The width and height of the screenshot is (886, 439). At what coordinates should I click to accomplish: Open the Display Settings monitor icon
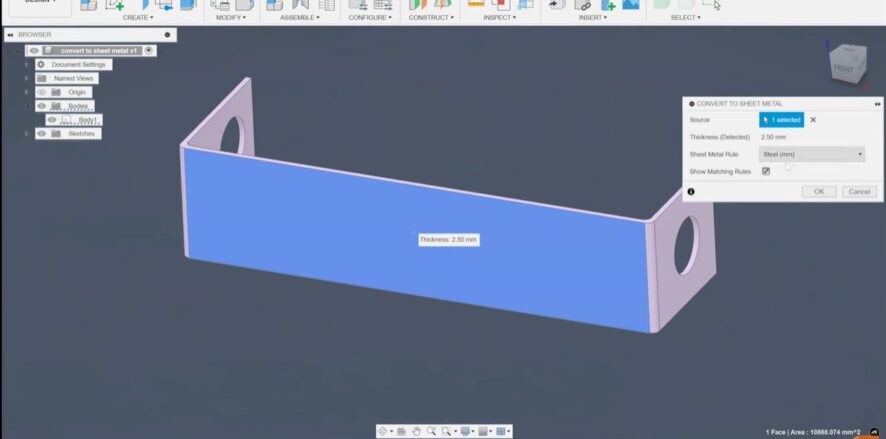point(465,431)
